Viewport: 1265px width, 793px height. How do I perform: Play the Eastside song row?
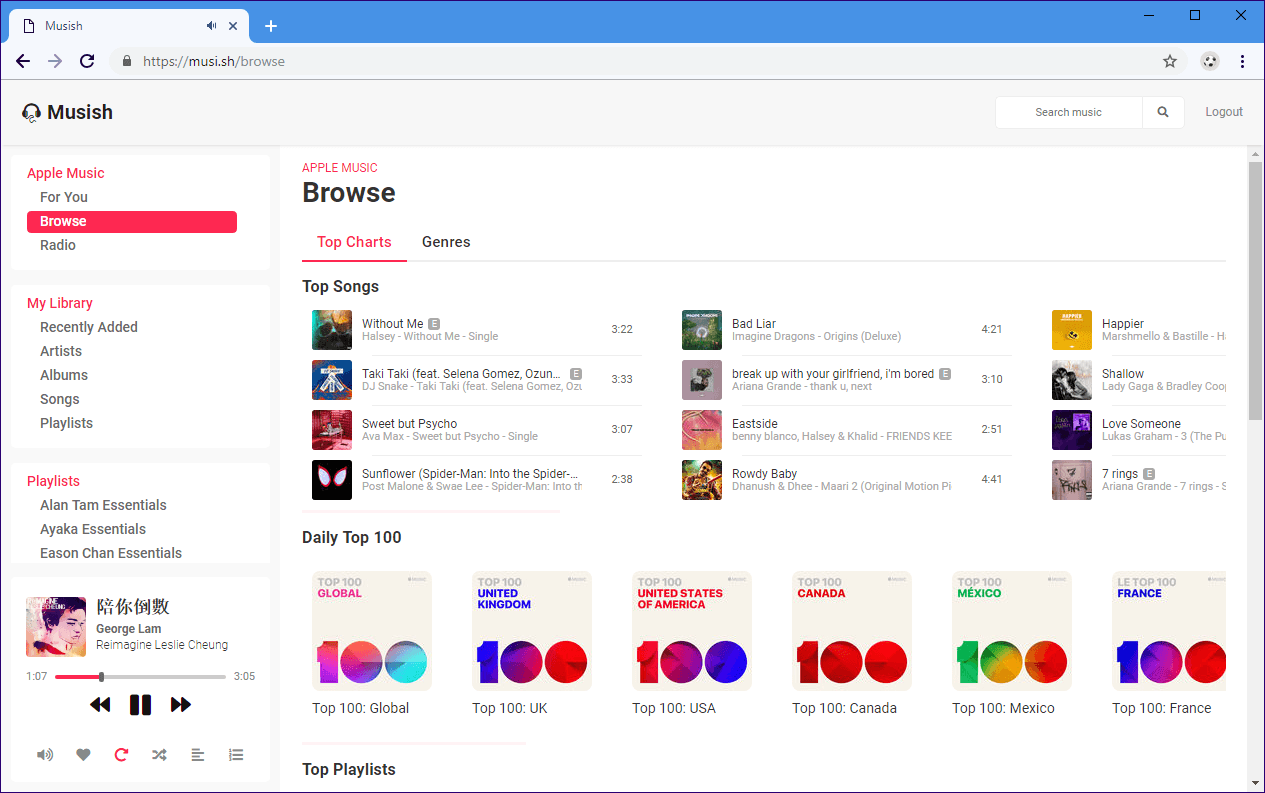(x=847, y=430)
